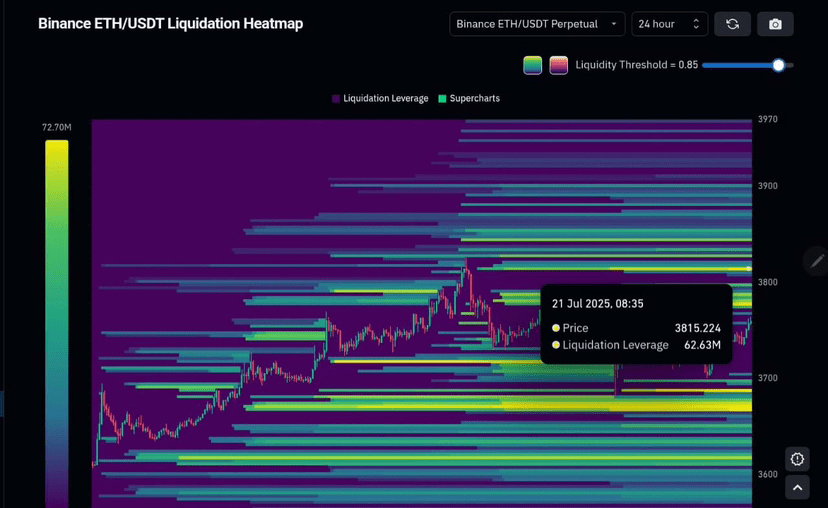Open the Binance ETH/USDT Perpetual dropdown
The height and width of the screenshot is (508, 828).
[x=537, y=24]
